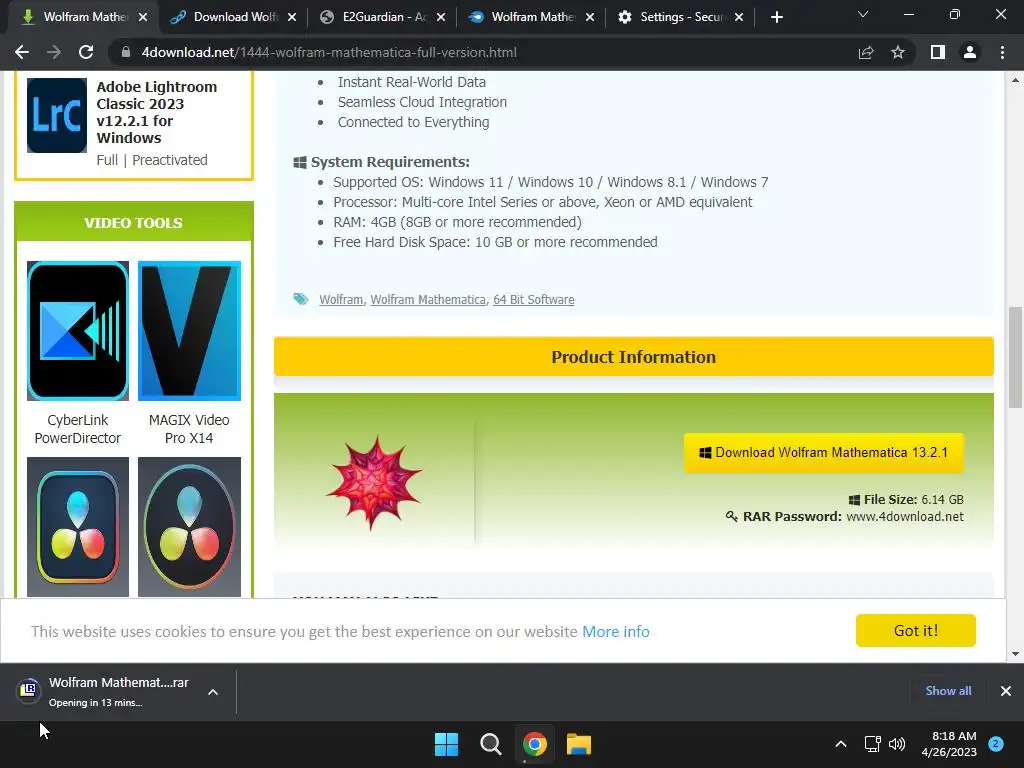Open the notification badge showing 2
Viewport: 1024px width, 768px height.
click(x=996, y=744)
